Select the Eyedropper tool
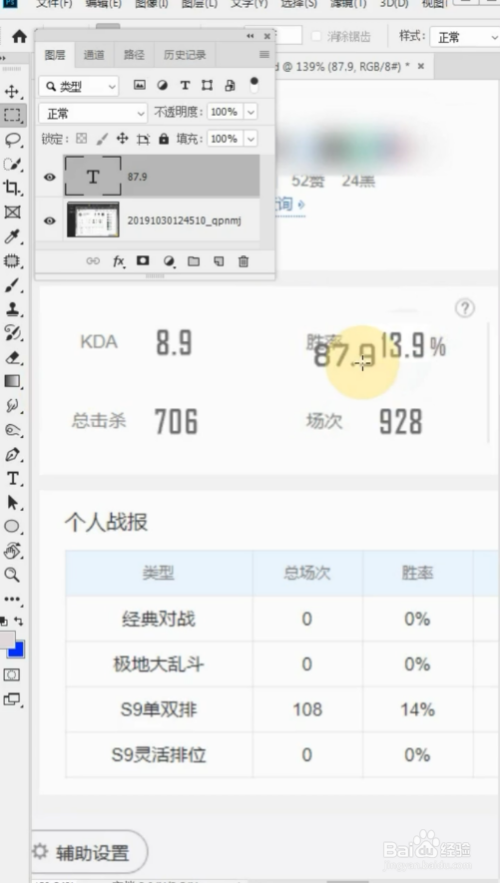The image size is (500, 883). (12, 237)
